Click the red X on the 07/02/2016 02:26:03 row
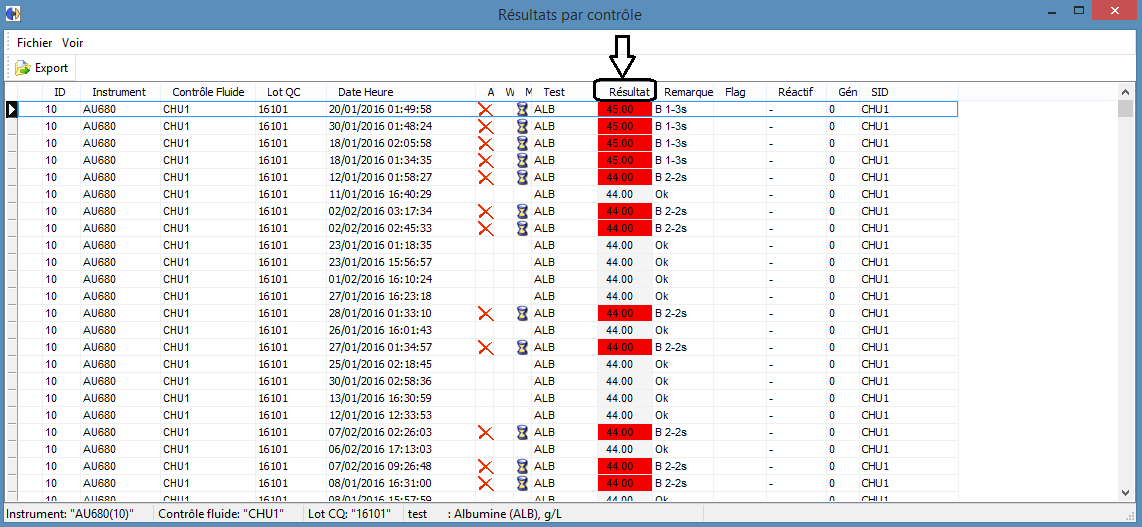 485,432
